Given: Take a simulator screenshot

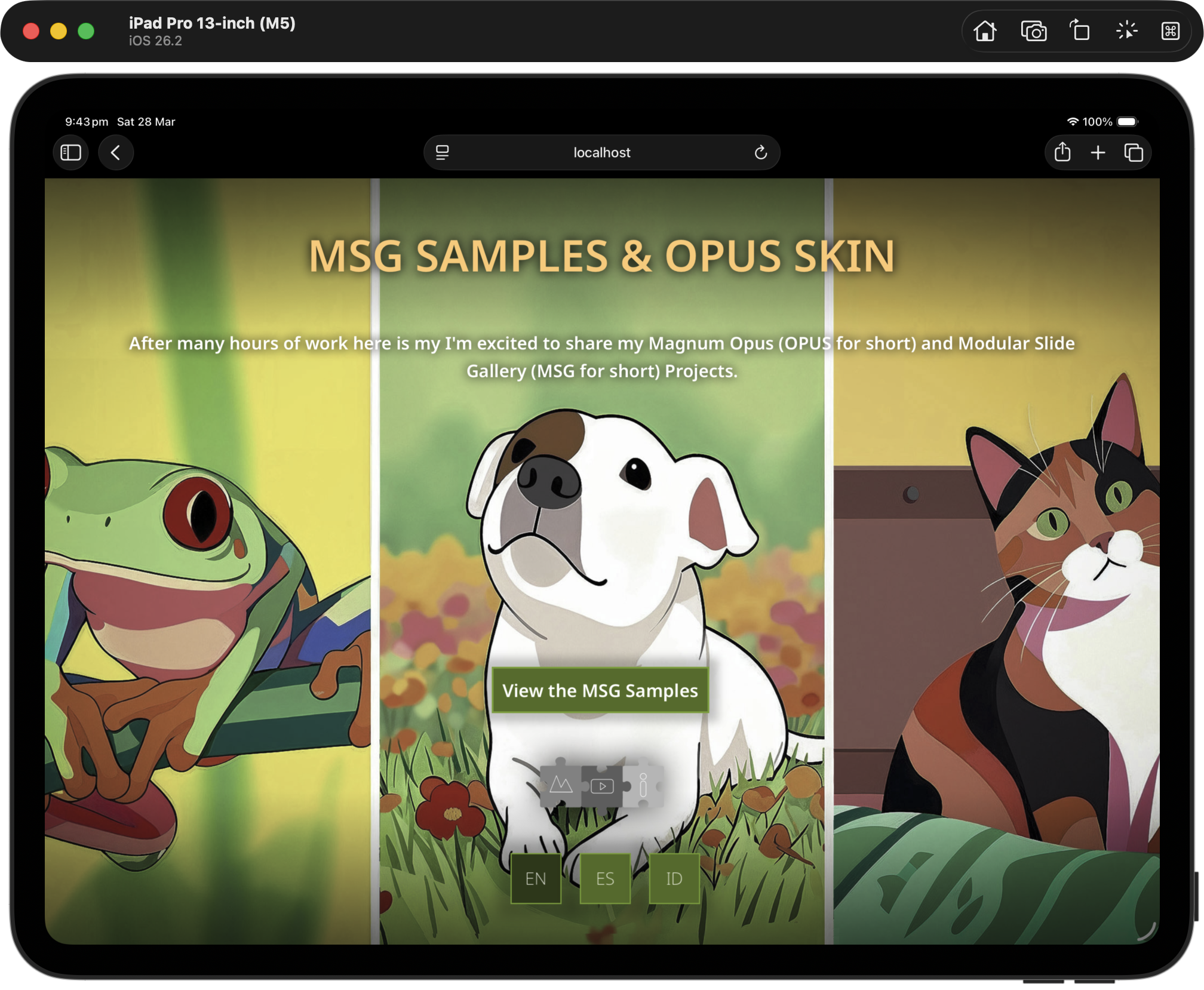Looking at the screenshot, I should coord(1033,31).
